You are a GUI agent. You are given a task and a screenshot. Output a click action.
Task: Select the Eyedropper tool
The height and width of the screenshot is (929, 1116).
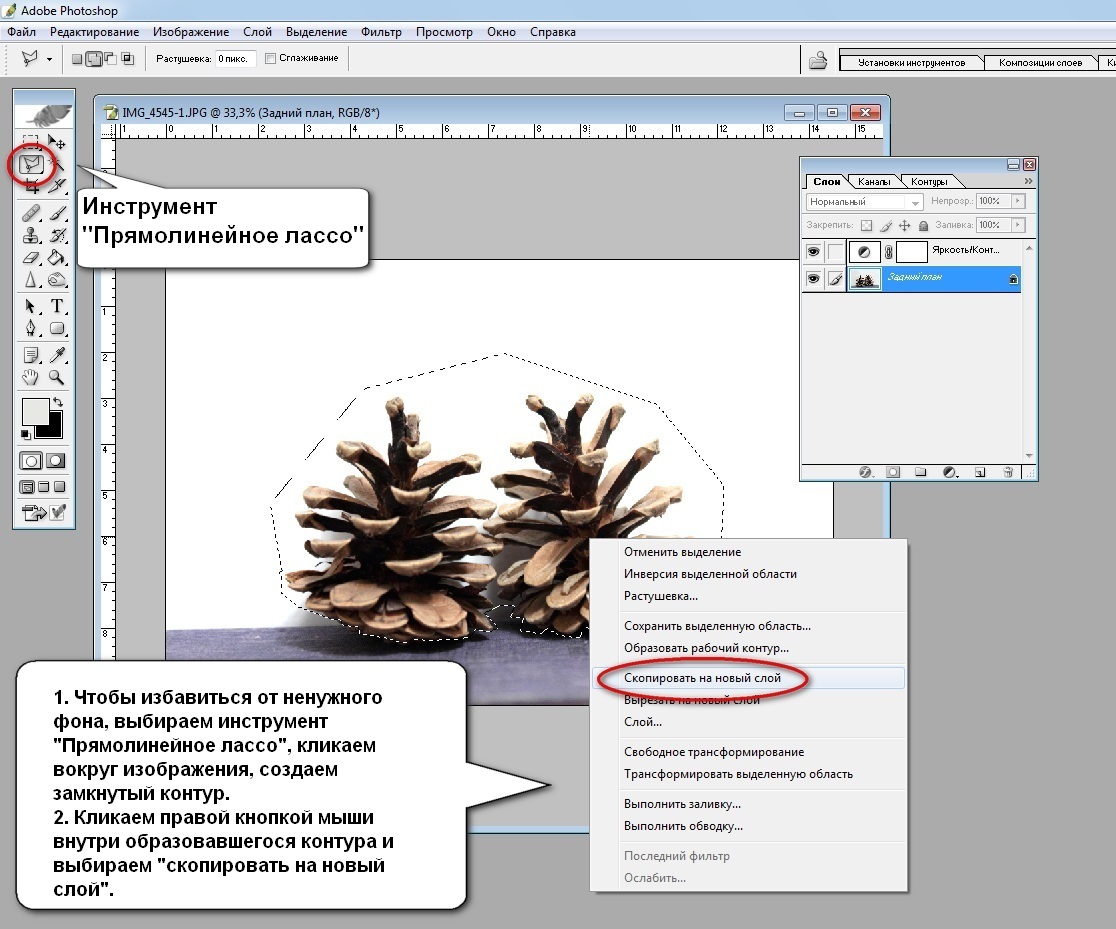tap(57, 355)
